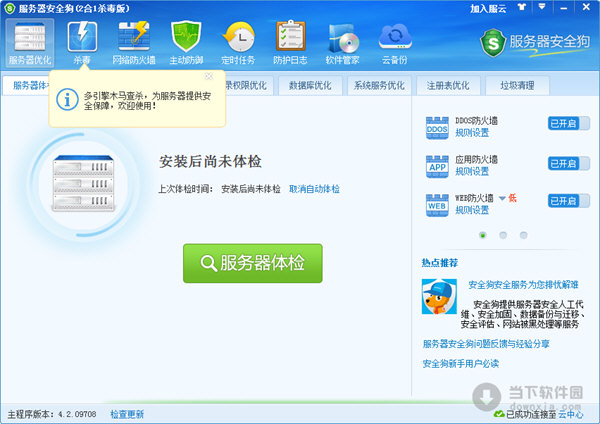Image resolution: width=600 pixels, height=424 pixels.
Task: Click 加入服云 in the title bar
Action: click(488, 8)
